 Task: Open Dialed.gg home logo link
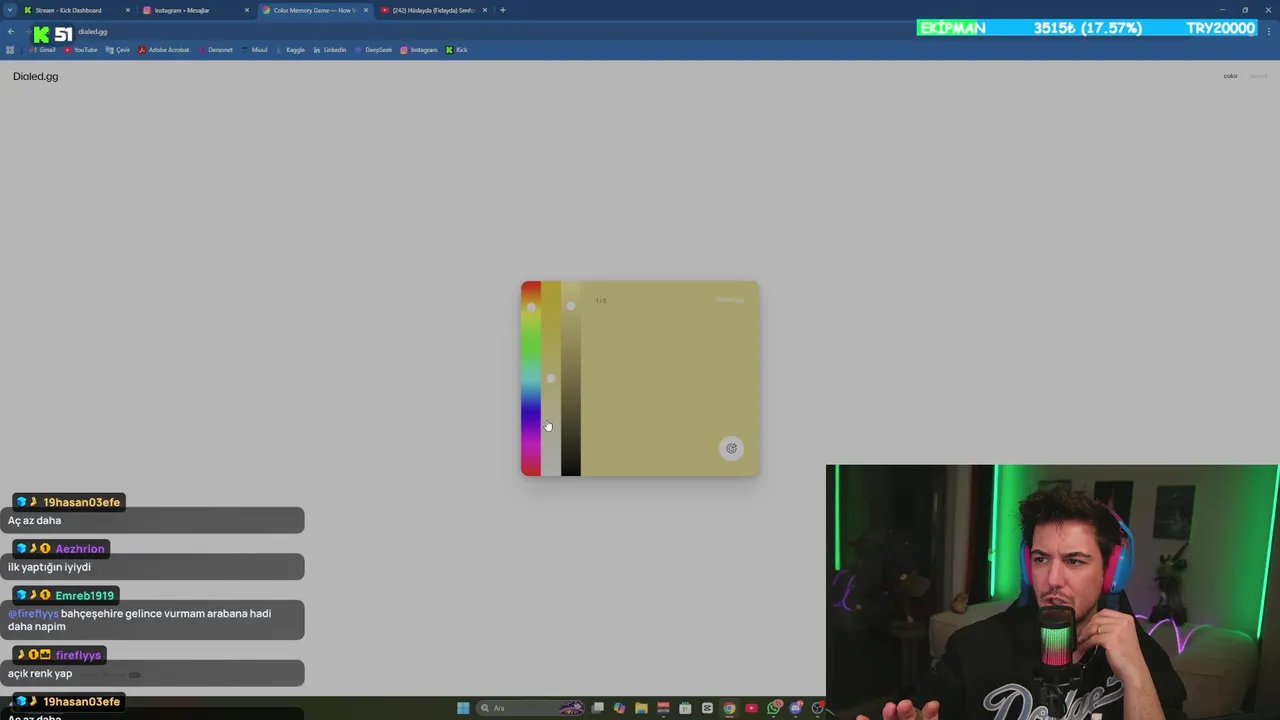tap(36, 76)
